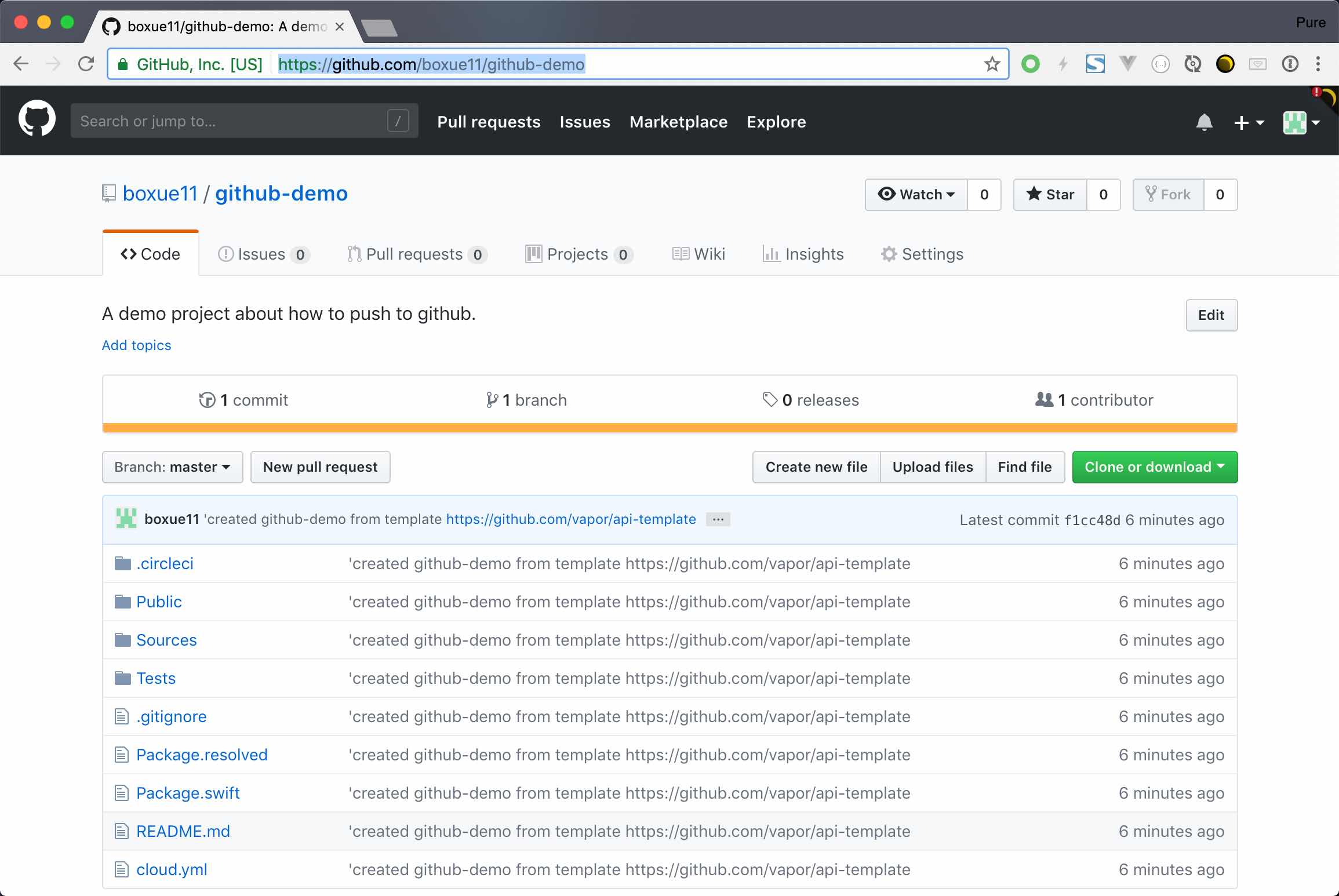The height and width of the screenshot is (896, 1339).
Task: Click the commit history clock icon
Action: (207, 400)
